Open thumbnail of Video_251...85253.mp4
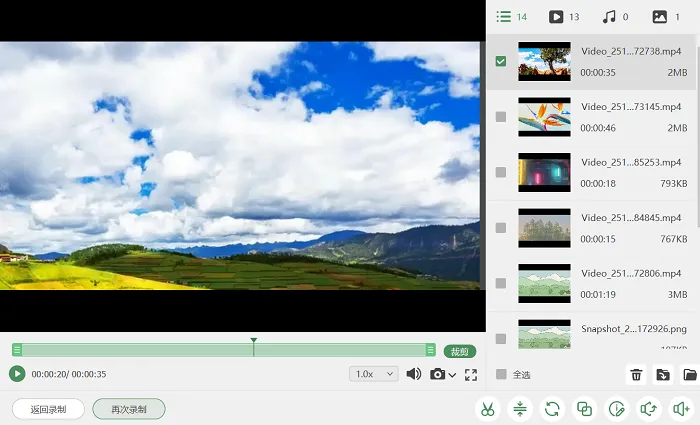Screen dimensions: 700x425 [x=544, y=172]
